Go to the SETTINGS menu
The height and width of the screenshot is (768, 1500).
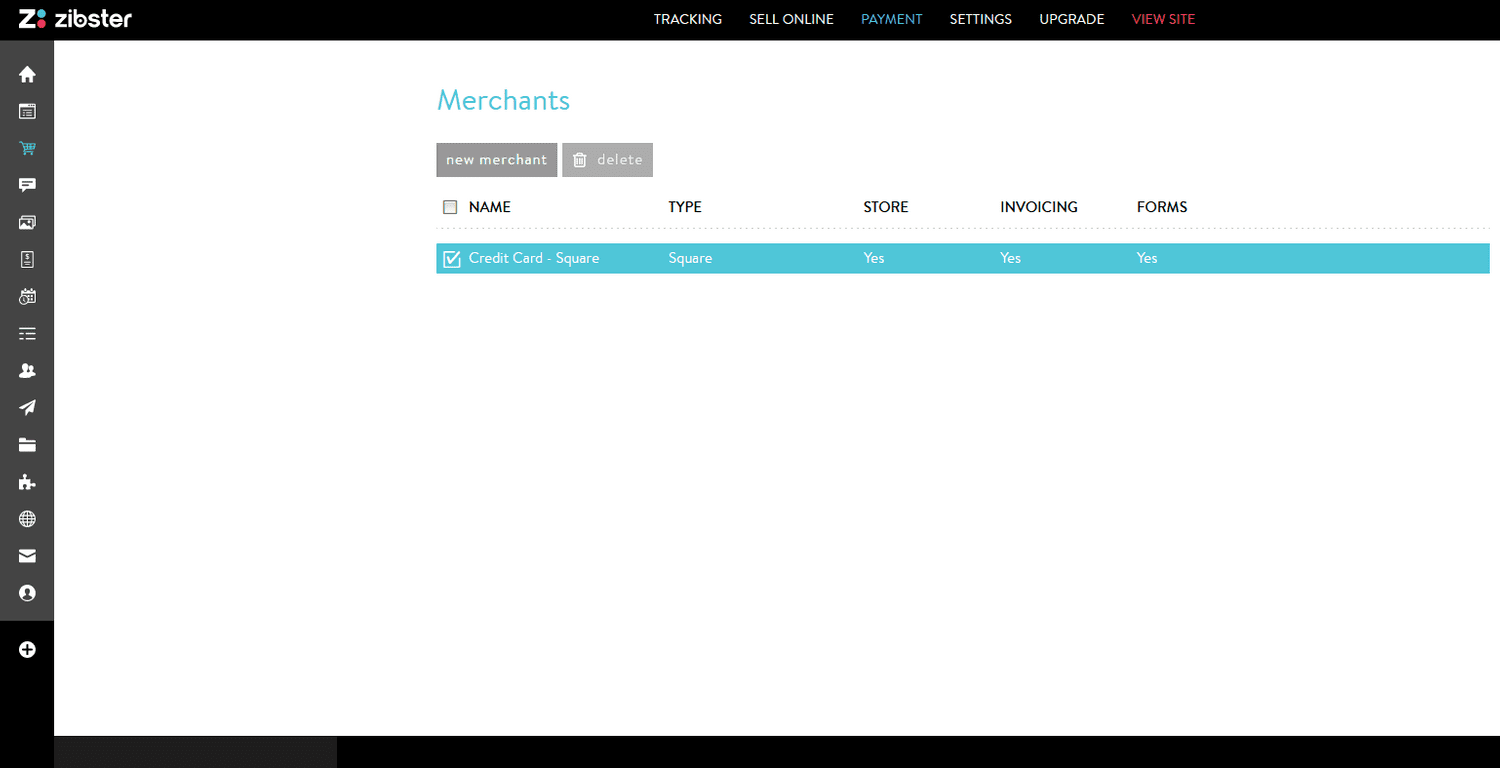pyautogui.click(x=980, y=19)
